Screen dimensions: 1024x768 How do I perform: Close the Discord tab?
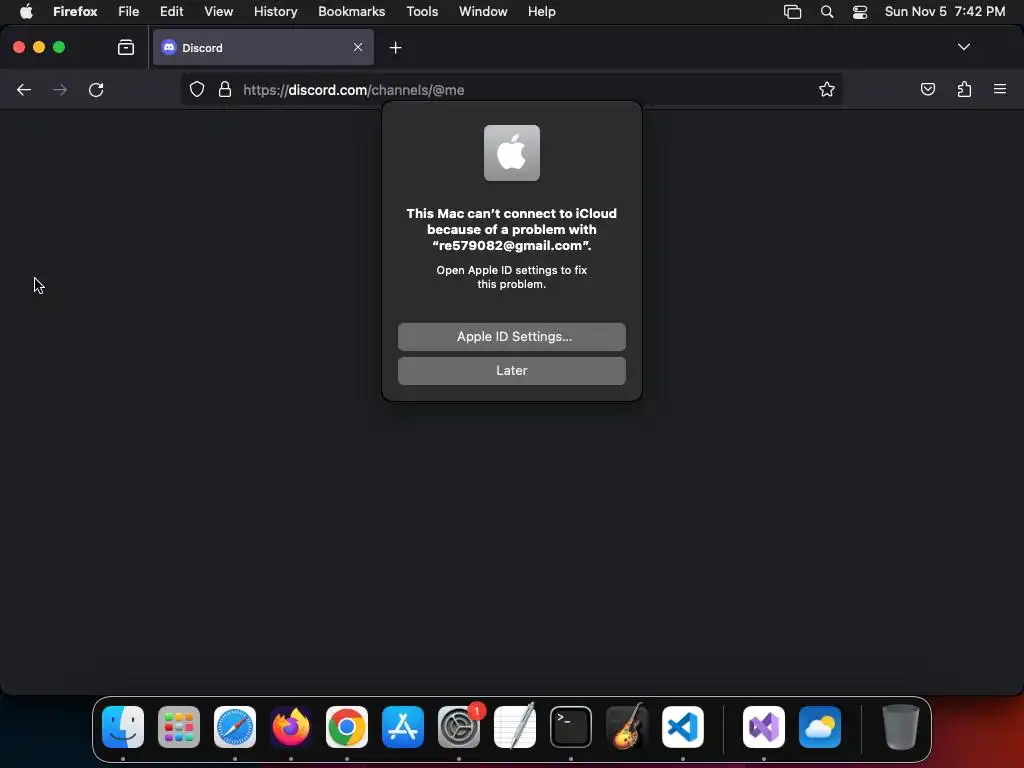[358, 47]
